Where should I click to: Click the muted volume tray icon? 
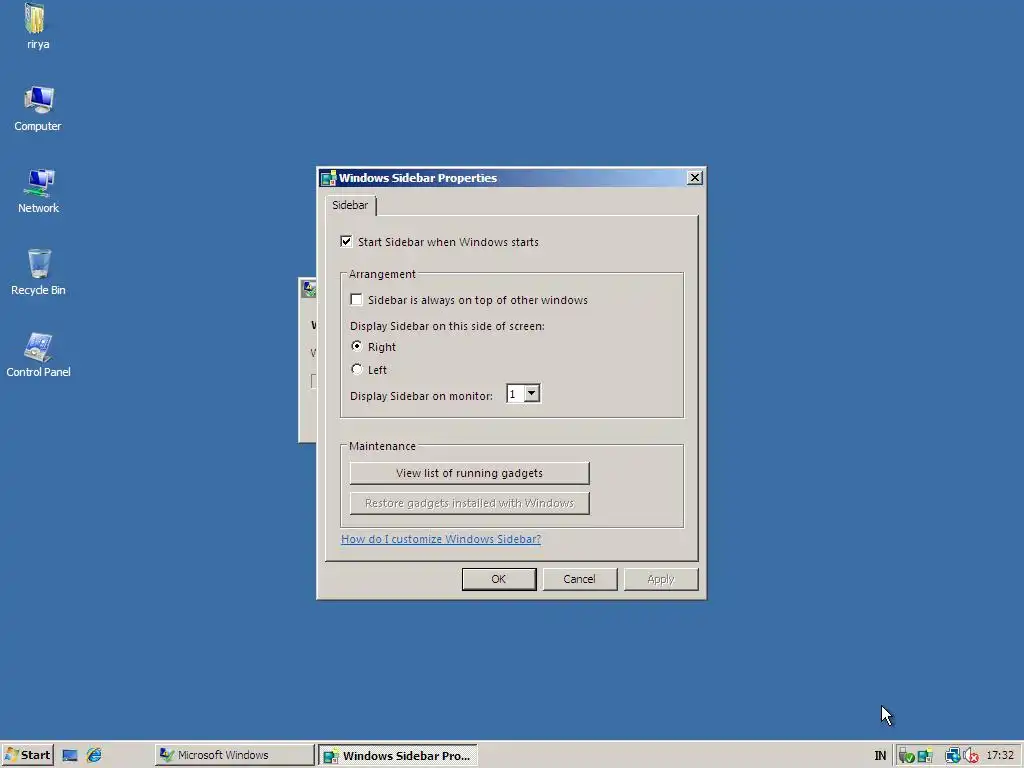click(971, 756)
